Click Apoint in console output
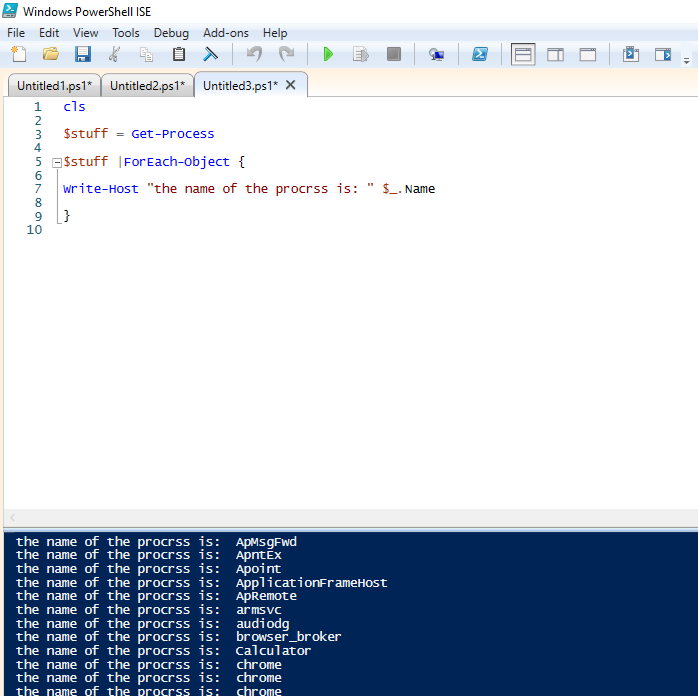Screen dimensions: 698x696 (x=259, y=569)
